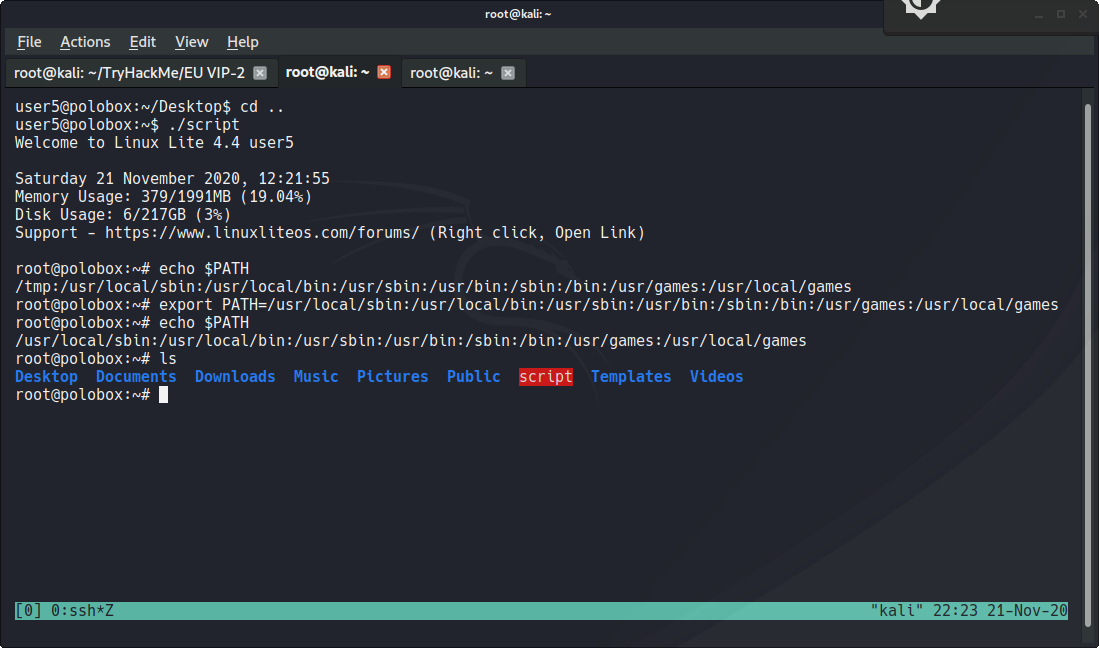Screen dimensions: 1099x648
Task: Click the 'Documents' directory name
Action: (136, 377)
